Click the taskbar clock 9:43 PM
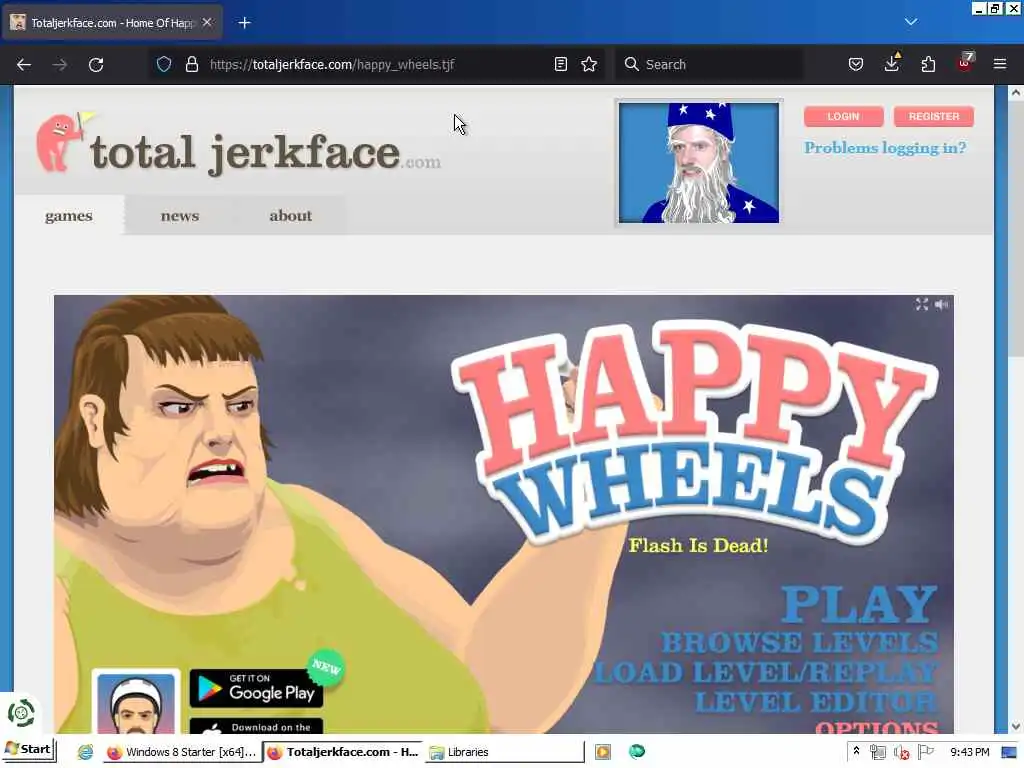The image size is (1024, 768). point(970,752)
